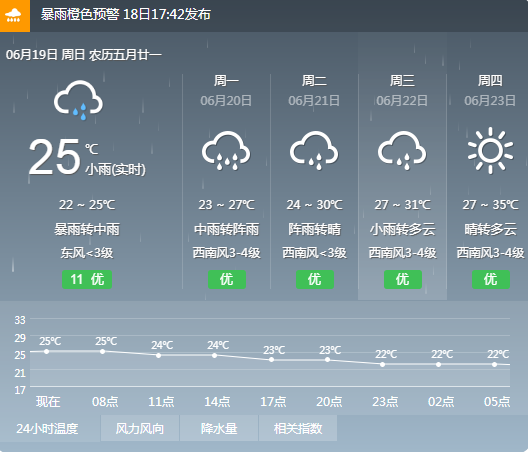
Task: Switch to the 24小时温度 tab
Action: click(x=47, y=428)
